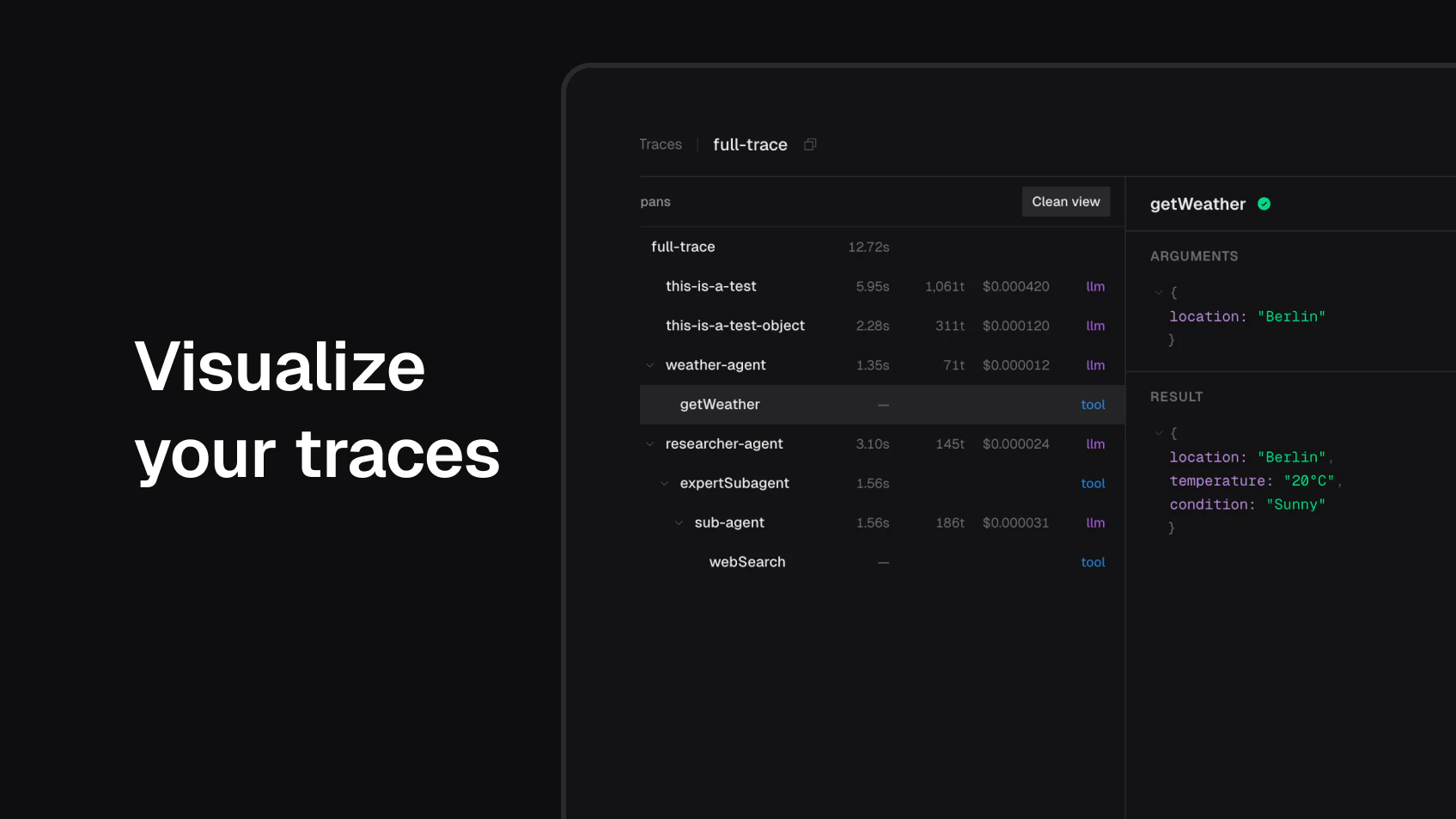Click the tool tag on webSearch row
This screenshot has height=819, width=1456.
pyautogui.click(x=1093, y=562)
